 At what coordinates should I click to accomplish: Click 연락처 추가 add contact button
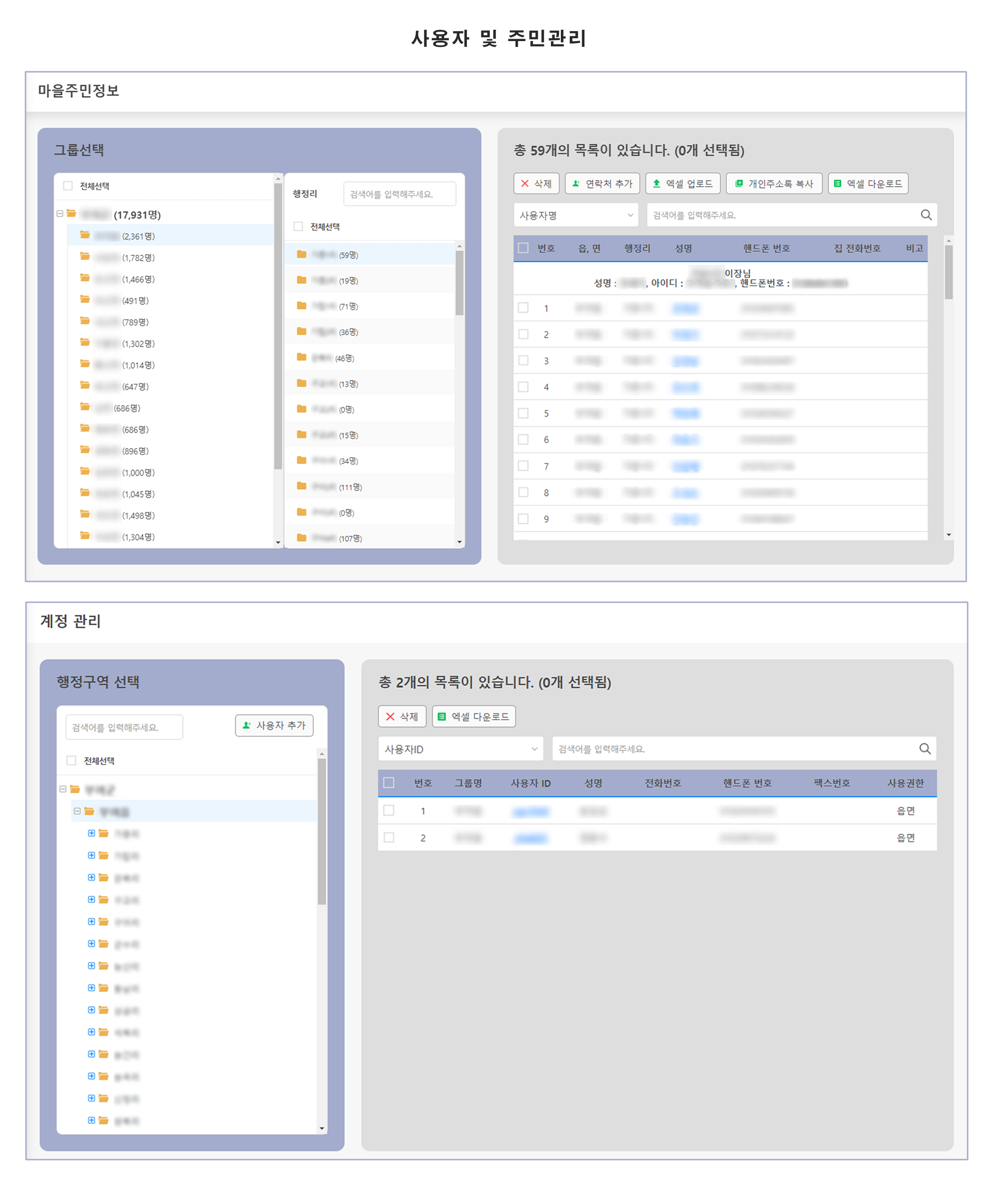click(x=601, y=183)
